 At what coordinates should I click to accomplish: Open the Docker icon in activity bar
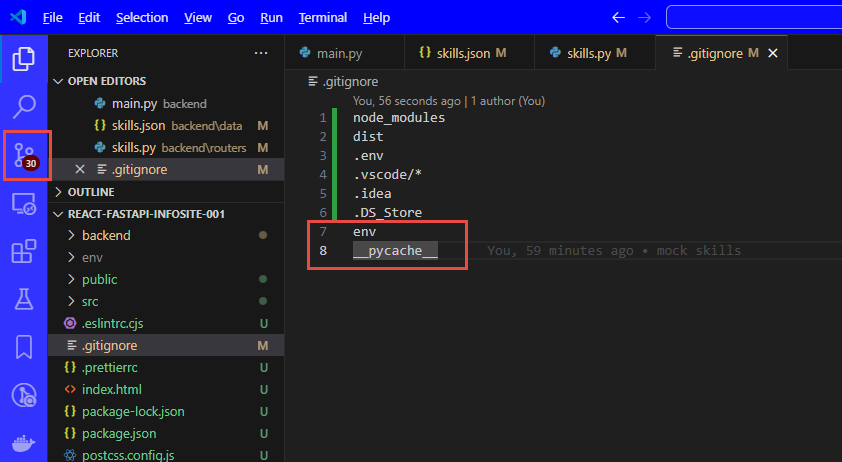[24, 443]
